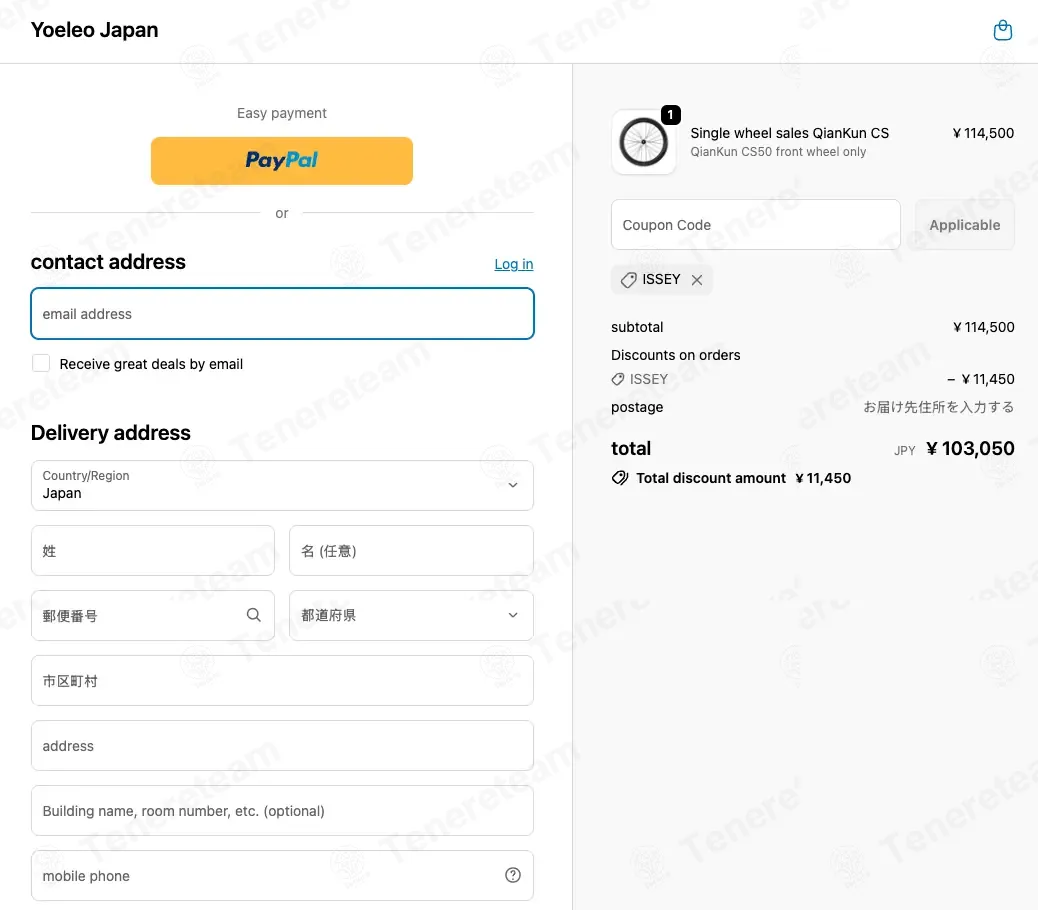Expand the 都道府県 prefecture dropdown
This screenshot has width=1038, height=910.
[411, 615]
